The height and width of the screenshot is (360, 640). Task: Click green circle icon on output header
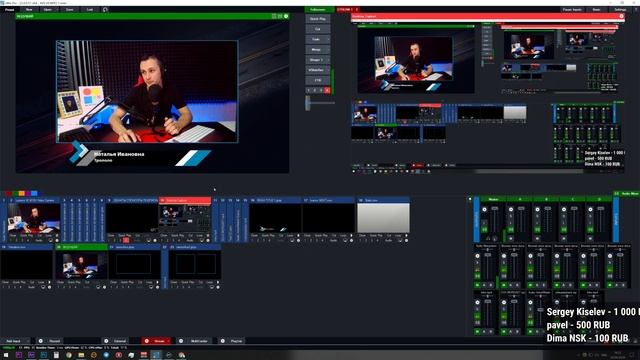[x=286, y=16]
